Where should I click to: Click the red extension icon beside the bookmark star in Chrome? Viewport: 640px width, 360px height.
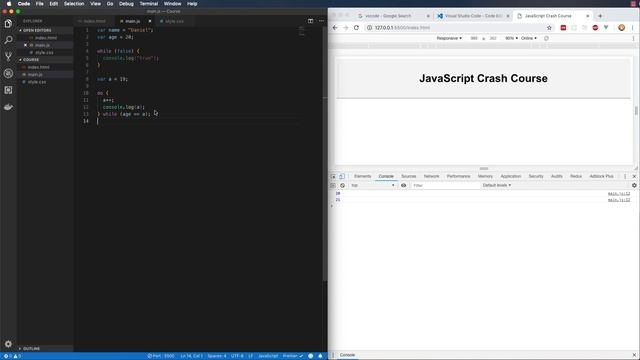(563, 28)
